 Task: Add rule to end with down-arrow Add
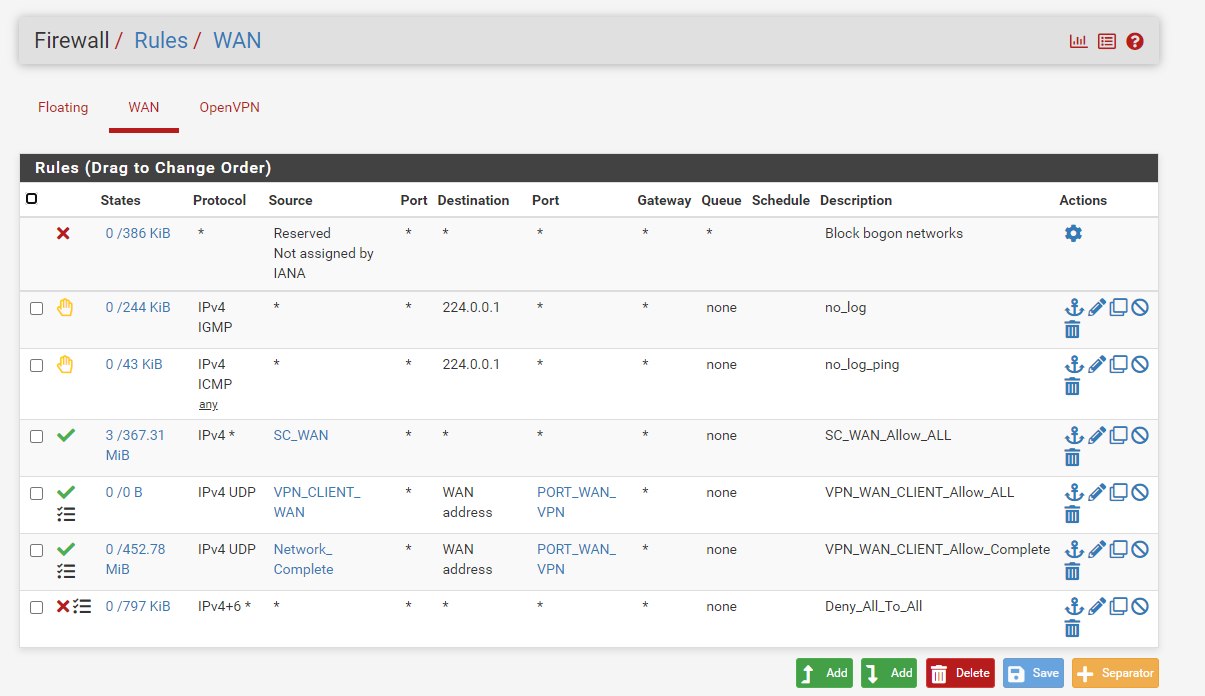[889, 673]
